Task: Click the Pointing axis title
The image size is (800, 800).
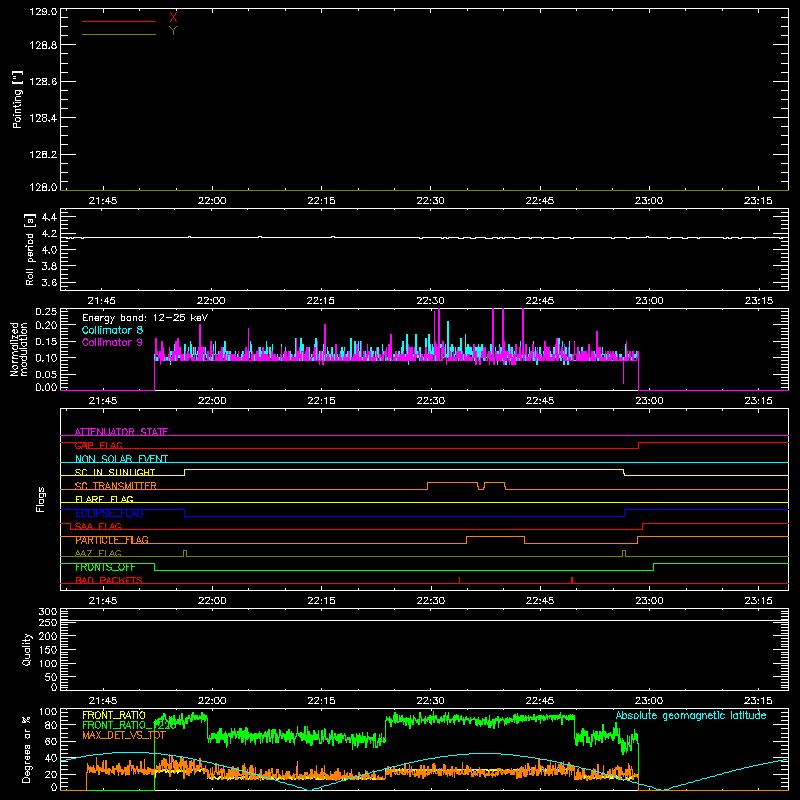Action: point(17,99)
